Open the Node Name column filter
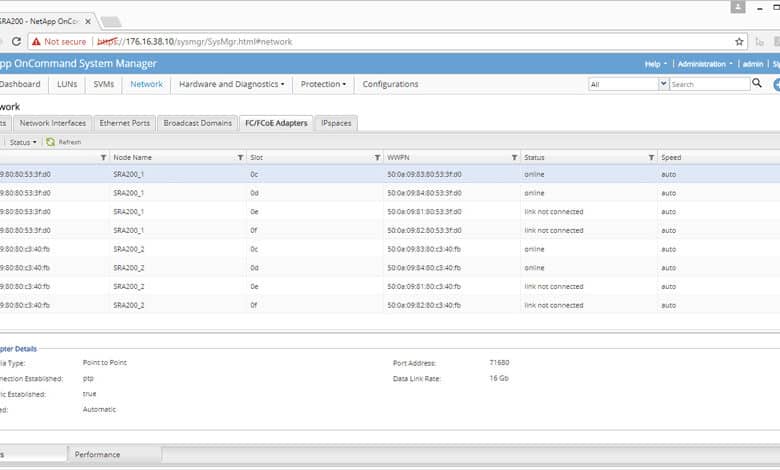 240,157
